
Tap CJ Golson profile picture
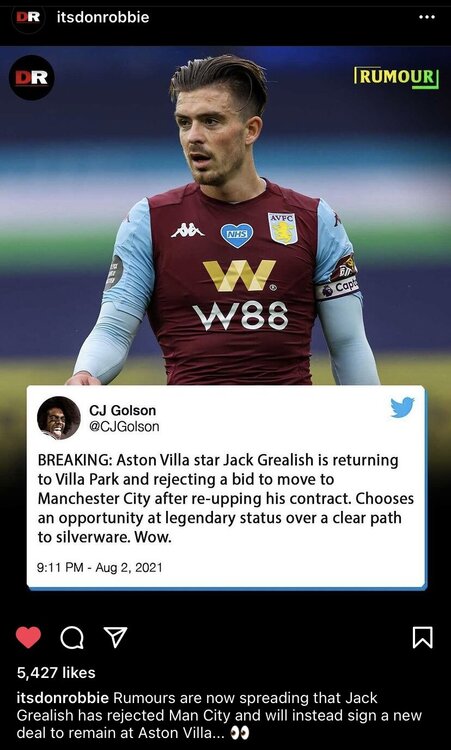point(59,418)
